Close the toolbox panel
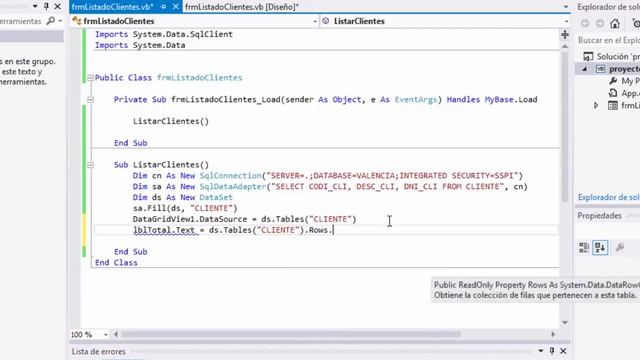 click(x=58, y=6)
